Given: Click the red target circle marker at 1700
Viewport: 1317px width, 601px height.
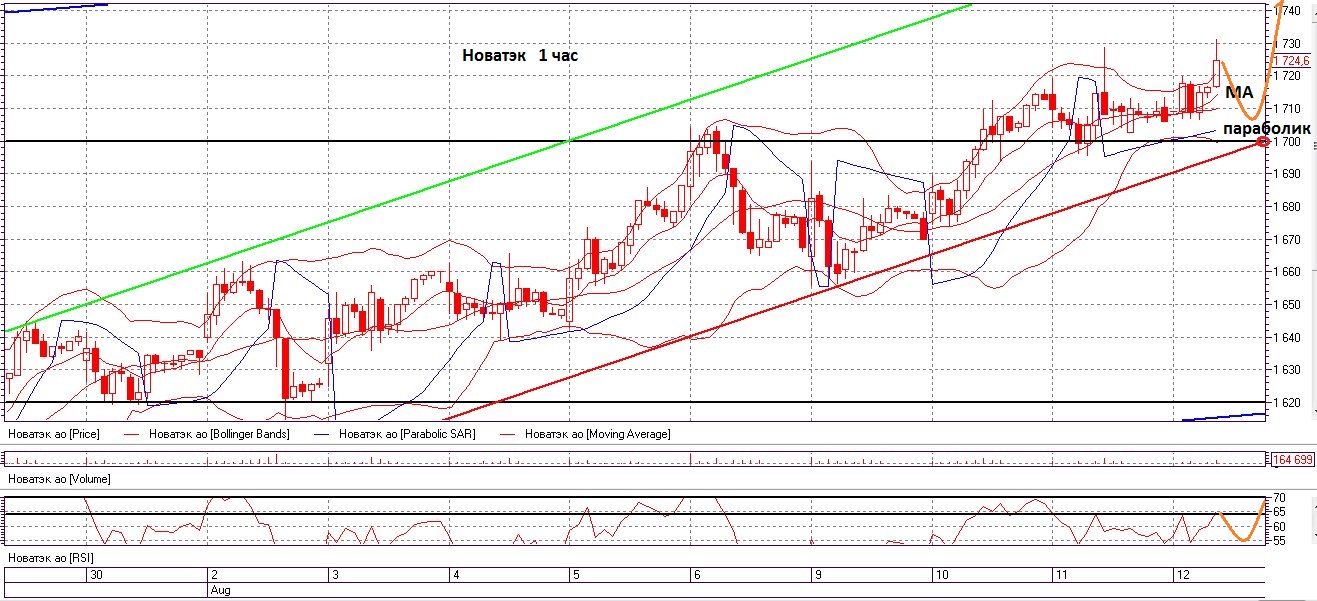Looking at the screenshot, I should click(1264, 141).
